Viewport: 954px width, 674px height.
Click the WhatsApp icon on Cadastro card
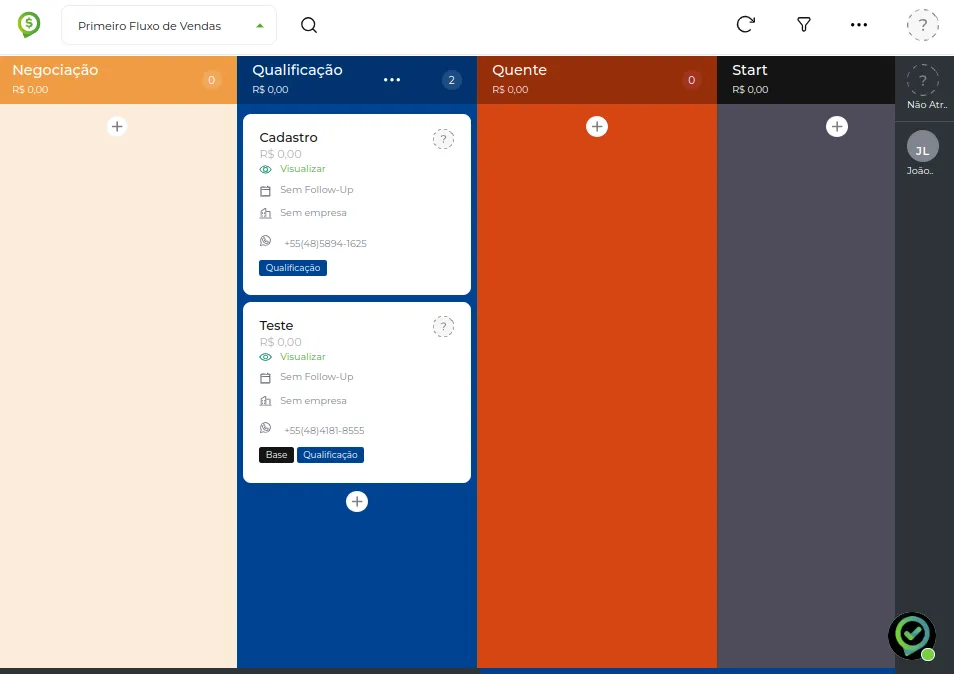coord(265,241)
